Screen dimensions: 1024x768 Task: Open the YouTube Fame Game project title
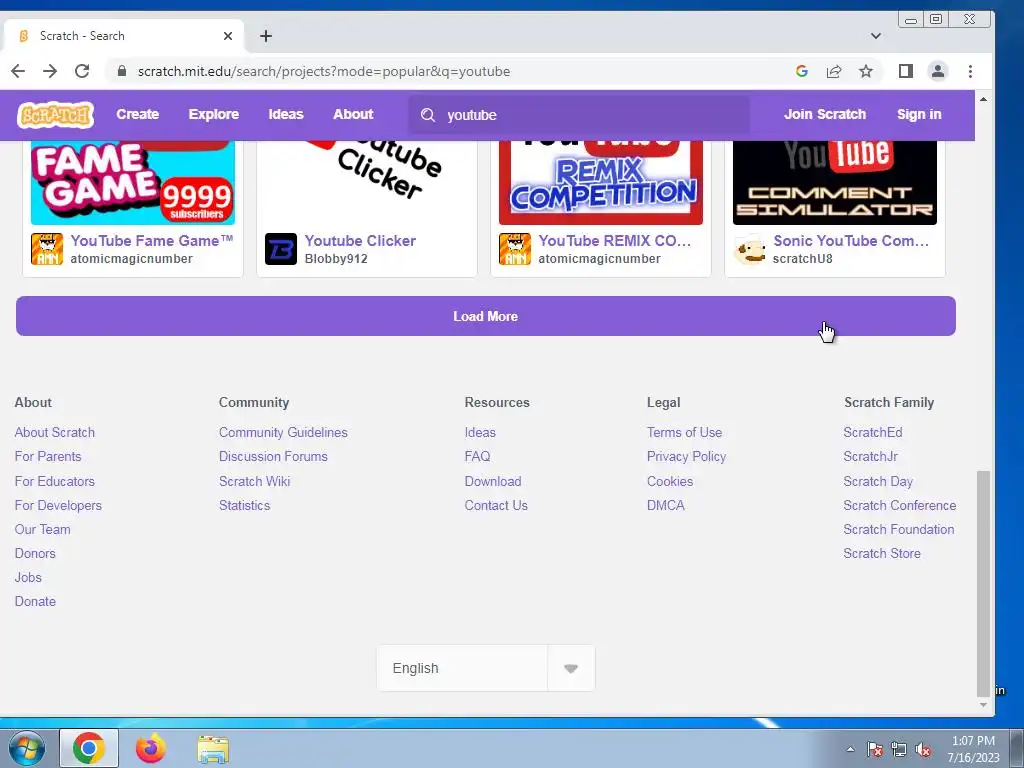click(152, 241)
